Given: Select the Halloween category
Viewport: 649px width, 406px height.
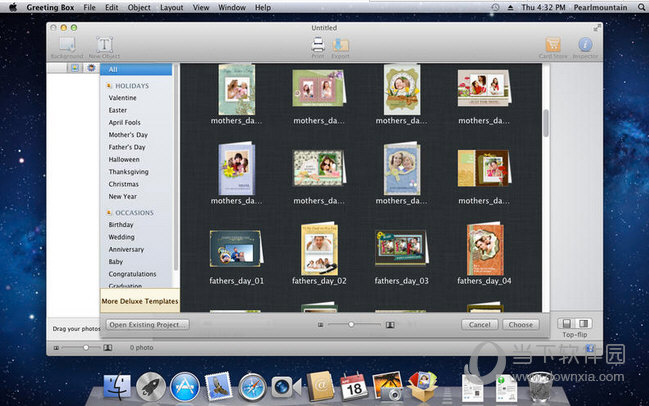Looking at the screenshot, I should pos(124,160).
